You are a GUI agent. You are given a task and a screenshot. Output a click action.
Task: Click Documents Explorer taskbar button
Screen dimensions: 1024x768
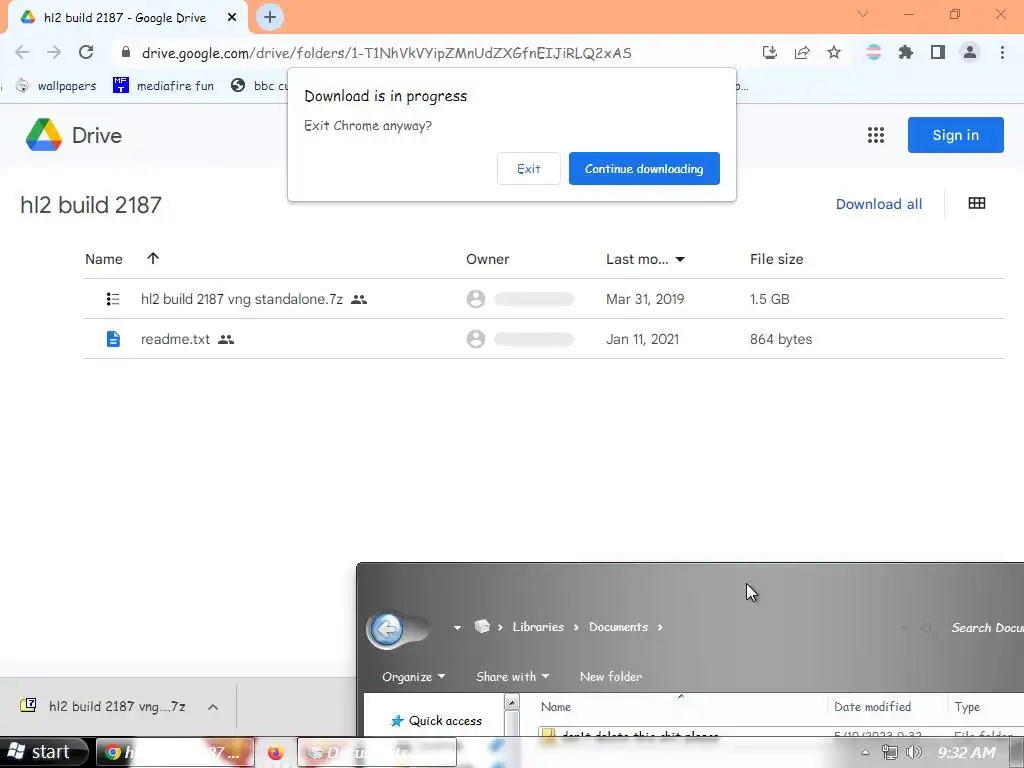pos(377,752)
